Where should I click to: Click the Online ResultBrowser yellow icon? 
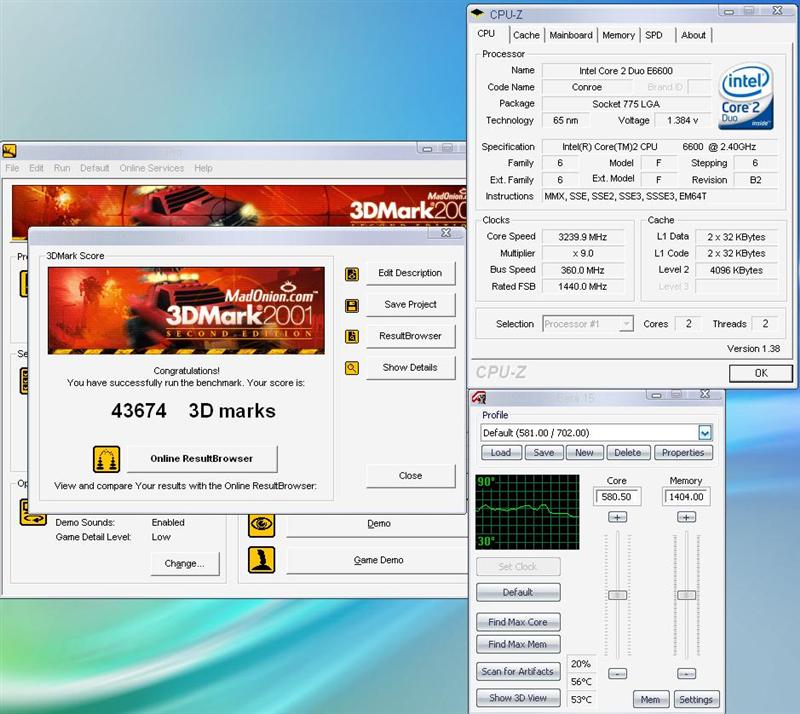pos(106,459)
